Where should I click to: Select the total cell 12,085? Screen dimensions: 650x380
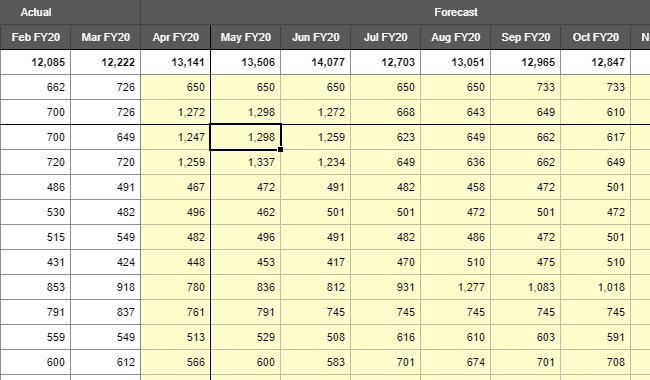tap(35, 62)
